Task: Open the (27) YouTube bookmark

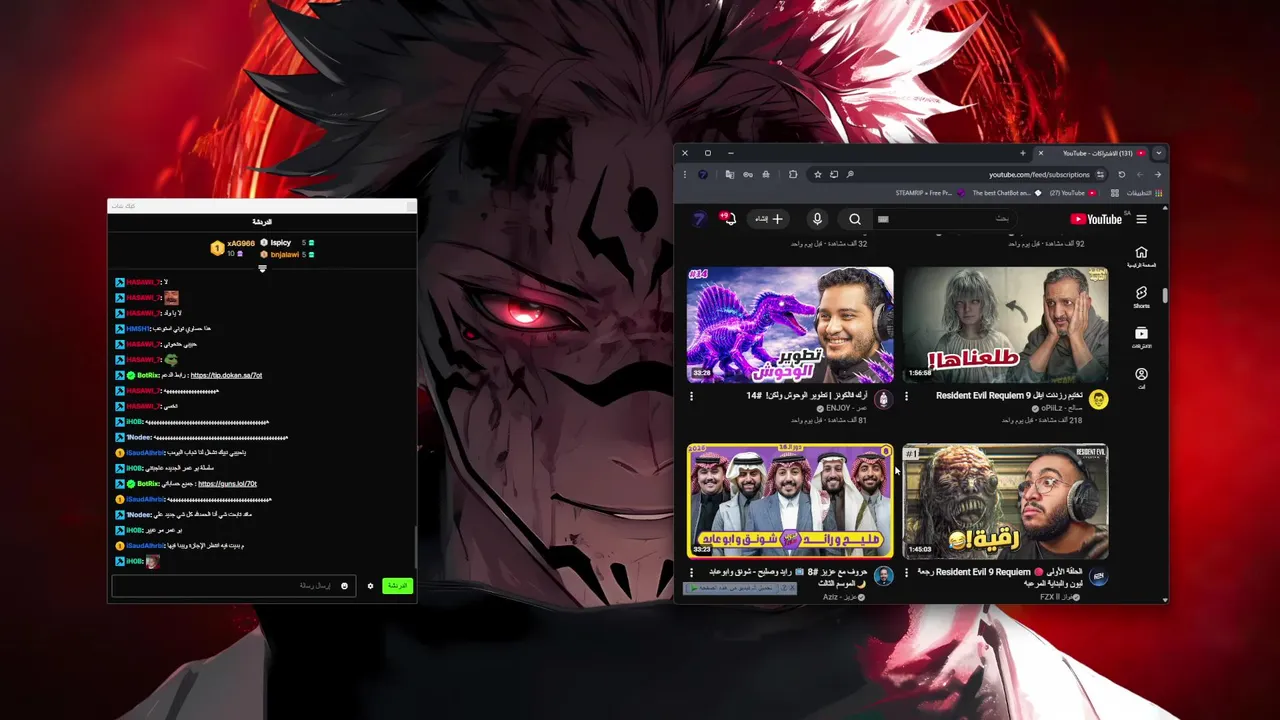Action: [1073, 193]
